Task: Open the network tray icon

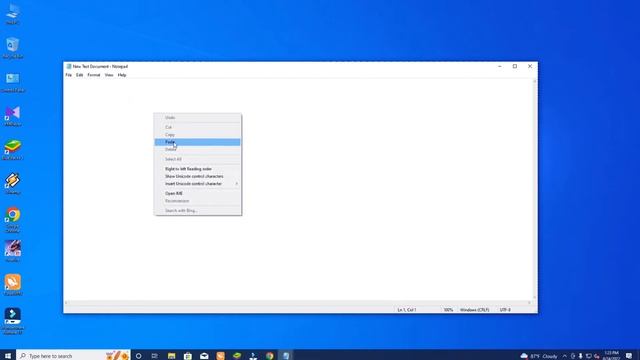Action: pyautogui.click(x=589, y=356)
